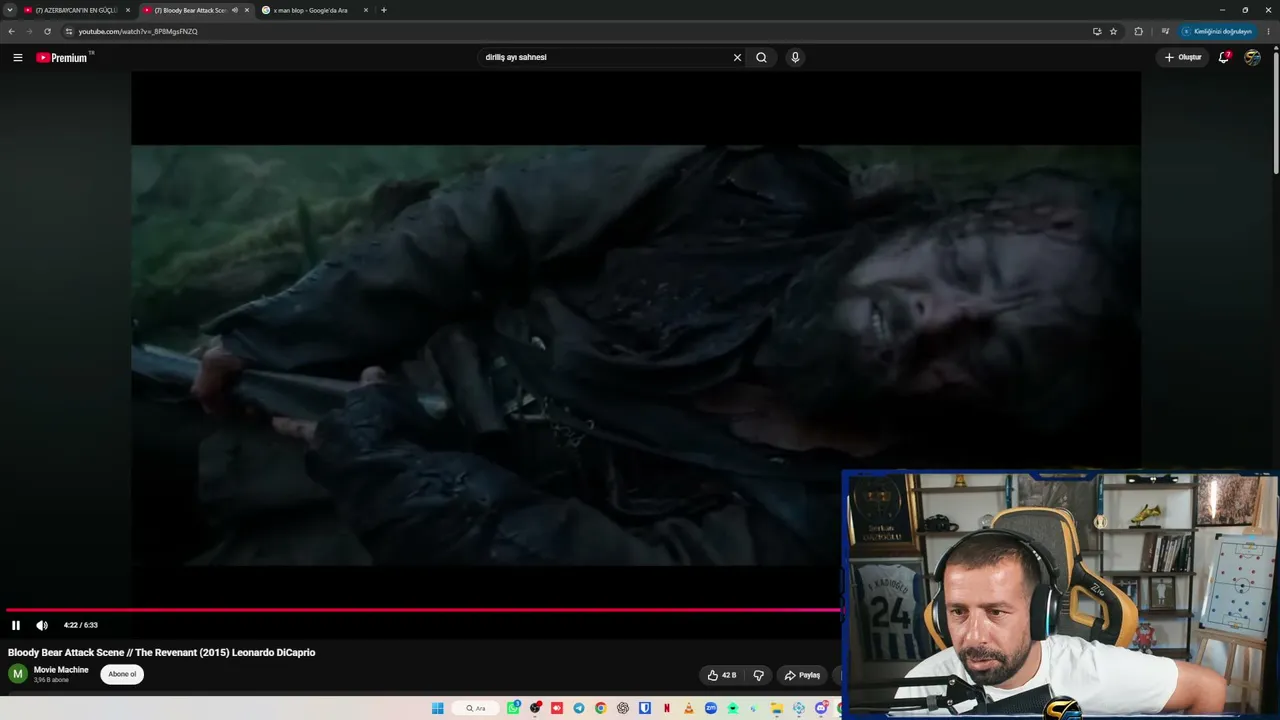Open the Windows Start menu
The image size is (1280, 720).
point(437,708)
